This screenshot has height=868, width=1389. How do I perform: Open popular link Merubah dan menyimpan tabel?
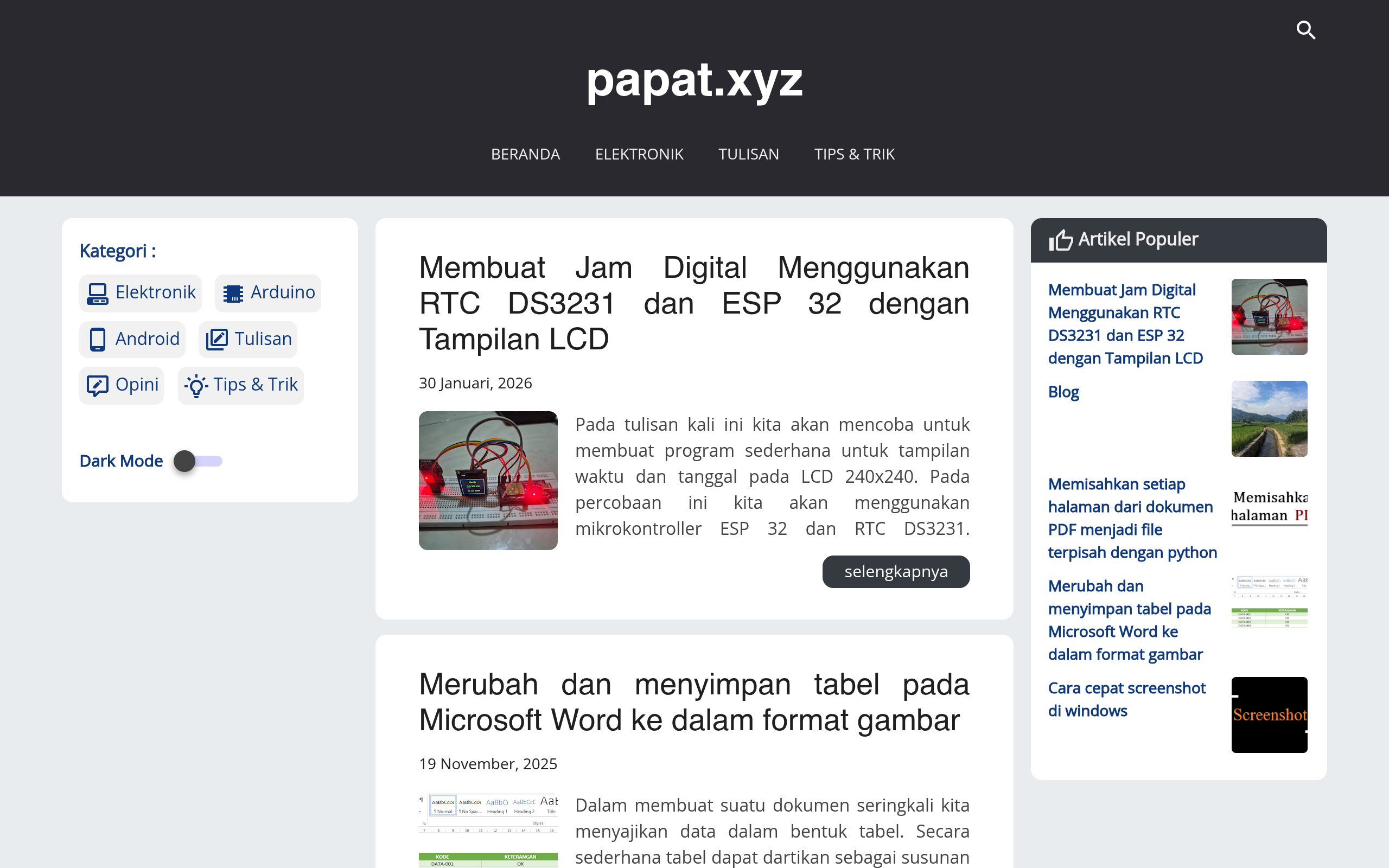pos(1129,620)
